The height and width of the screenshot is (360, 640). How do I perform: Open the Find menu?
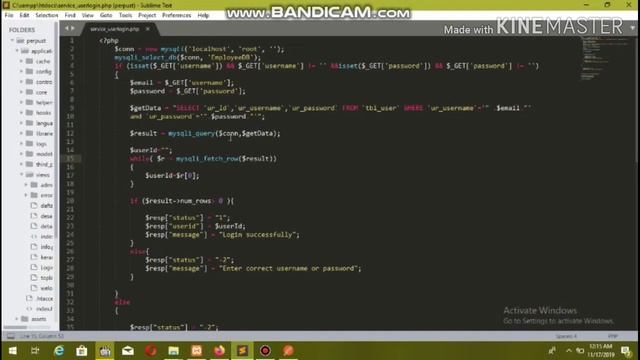coord(70,15)
